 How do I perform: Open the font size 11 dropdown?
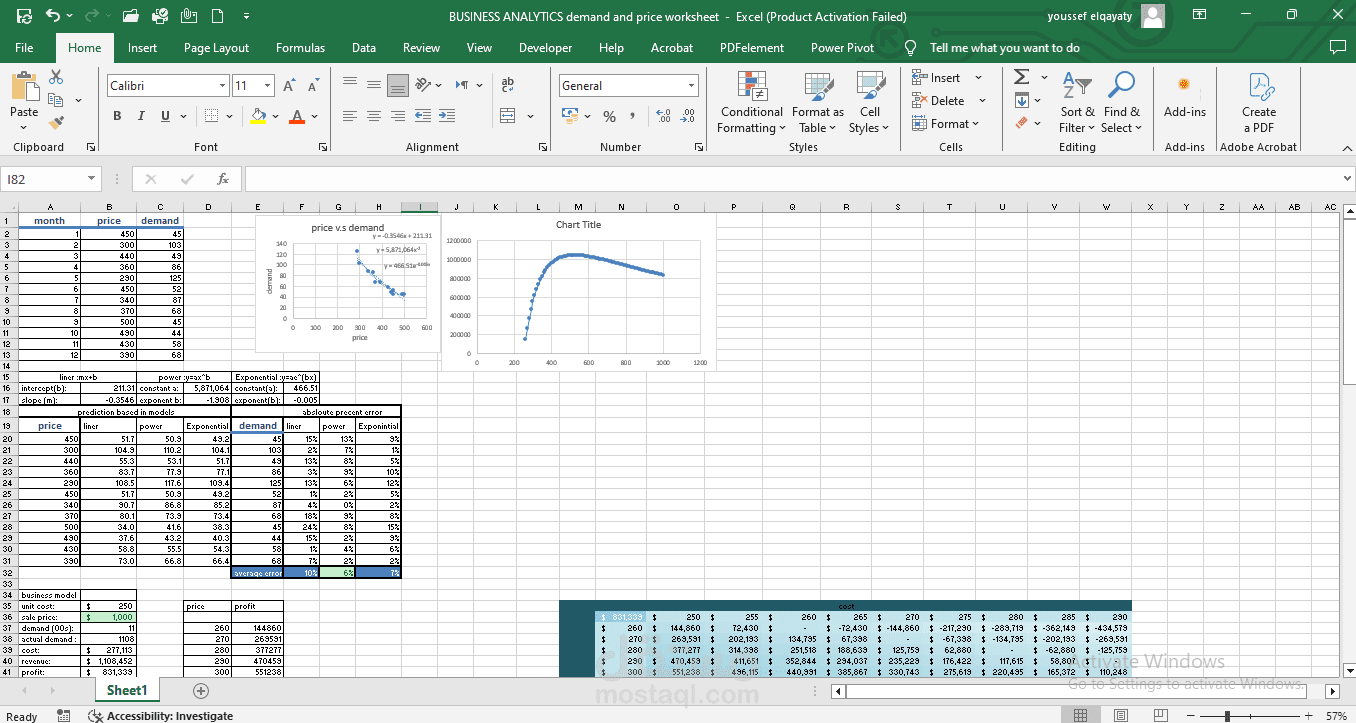pos(267,86)
